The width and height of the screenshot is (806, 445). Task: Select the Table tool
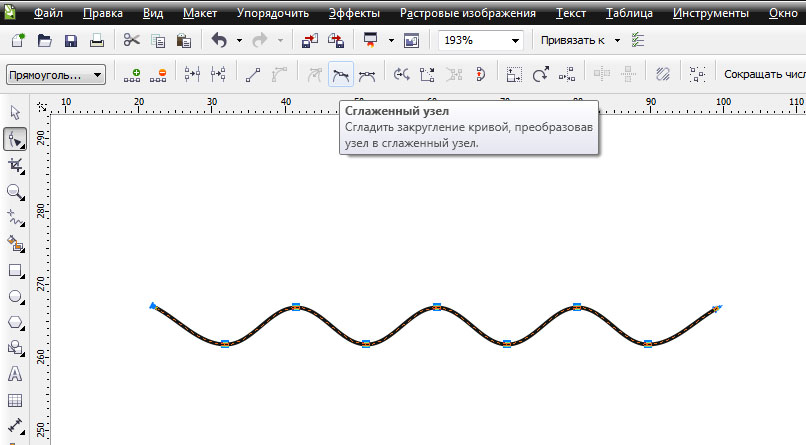pos(15,400)
